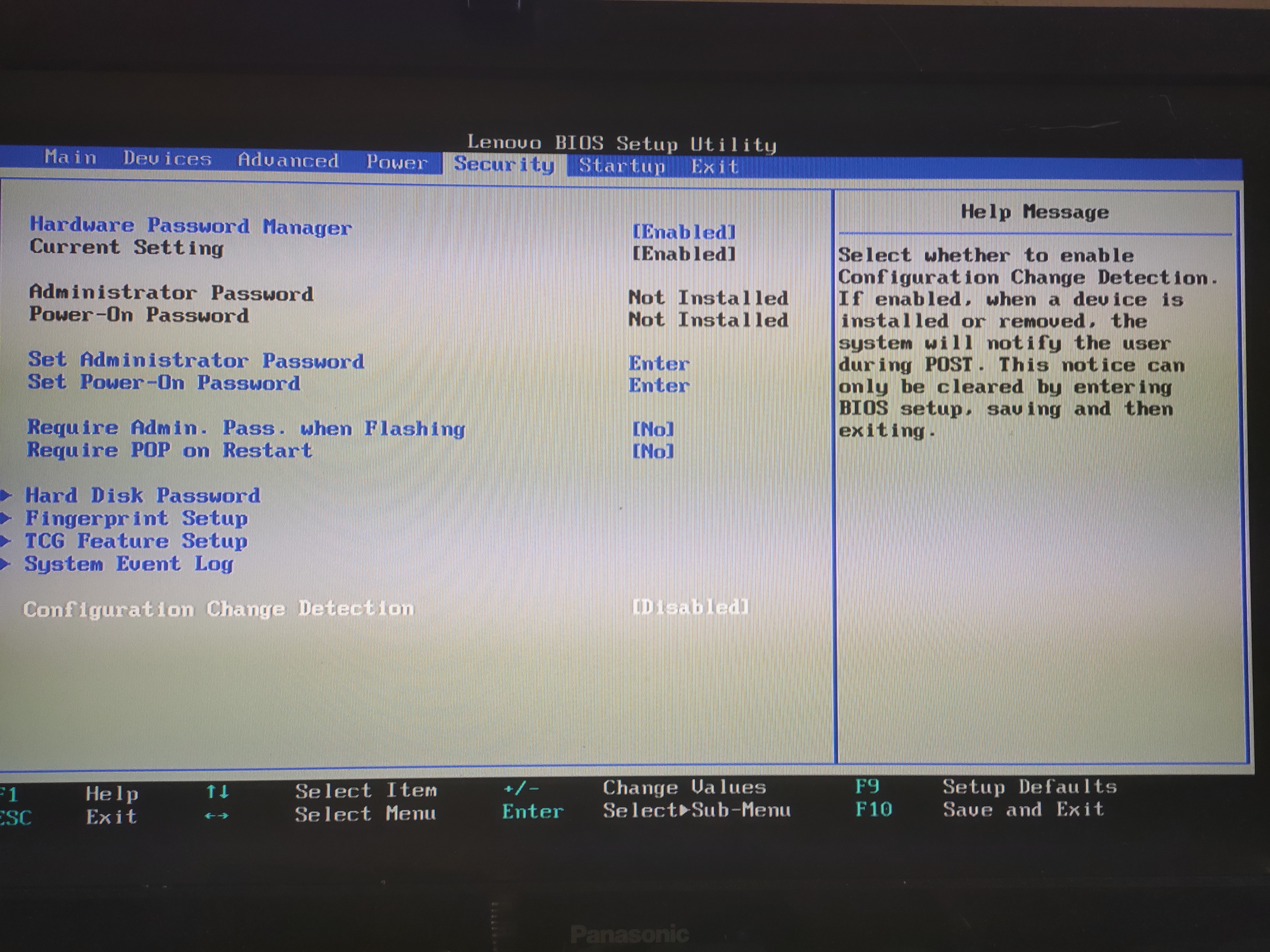The image size is (1270, 952).
Task: Select the Configuration Change Detection label
Action: point(218,609)
